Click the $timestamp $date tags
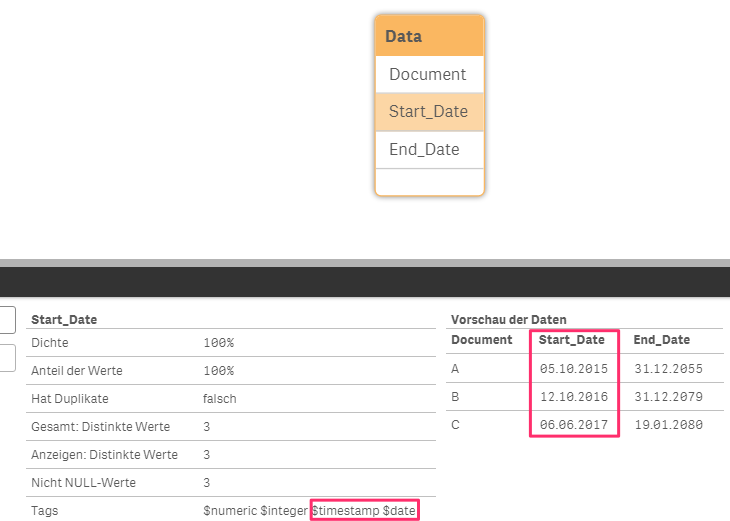 364,511
